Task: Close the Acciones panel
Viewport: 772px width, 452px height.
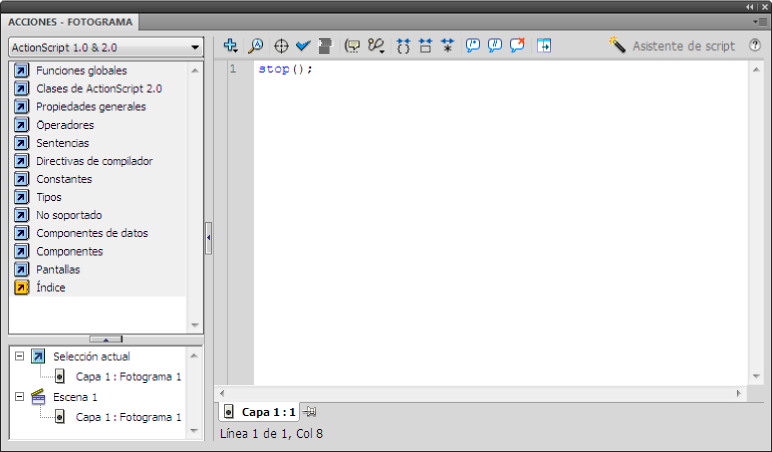Action: (765, 7)
